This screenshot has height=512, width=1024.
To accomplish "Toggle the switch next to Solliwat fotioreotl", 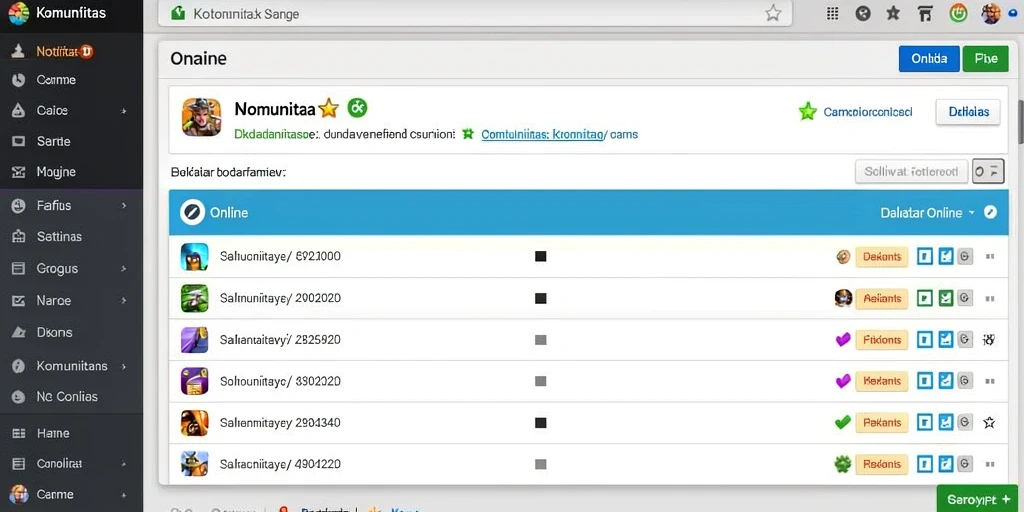I will (x=987, y=172).
